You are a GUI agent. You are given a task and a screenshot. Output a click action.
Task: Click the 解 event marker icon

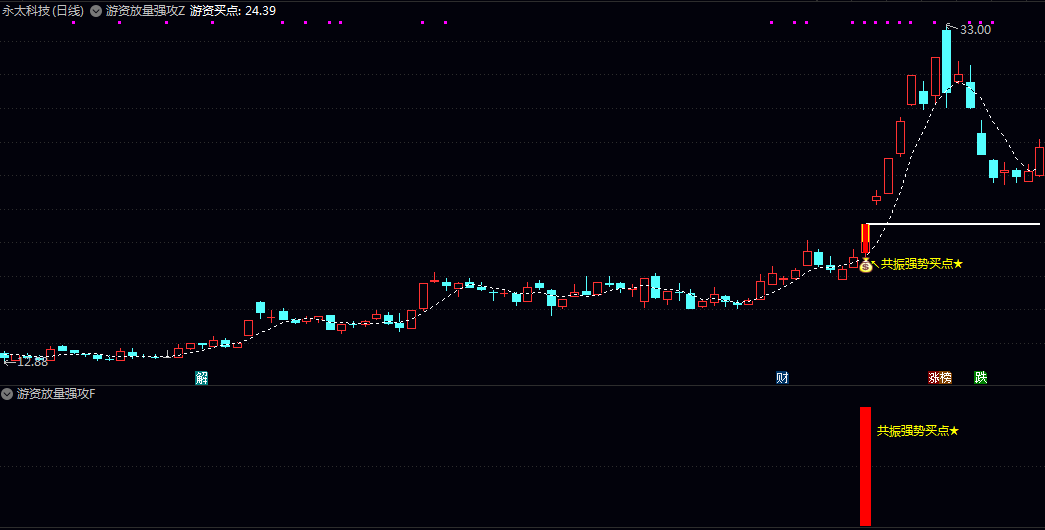[x=201, y=378]
